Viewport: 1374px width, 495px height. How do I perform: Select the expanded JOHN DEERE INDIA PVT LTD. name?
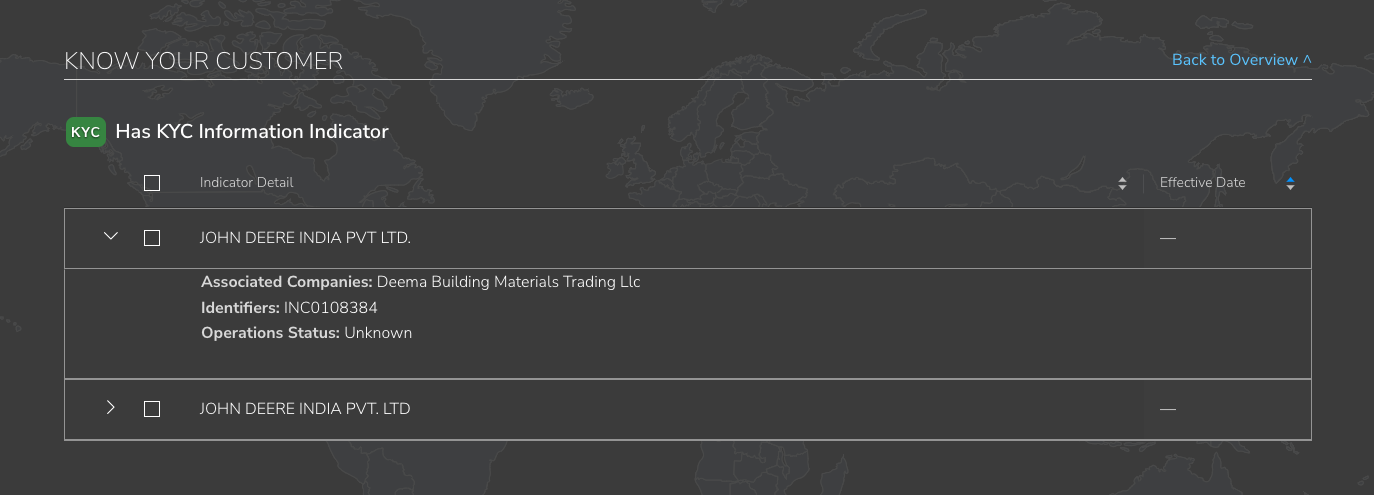click(x=305, y=238)
